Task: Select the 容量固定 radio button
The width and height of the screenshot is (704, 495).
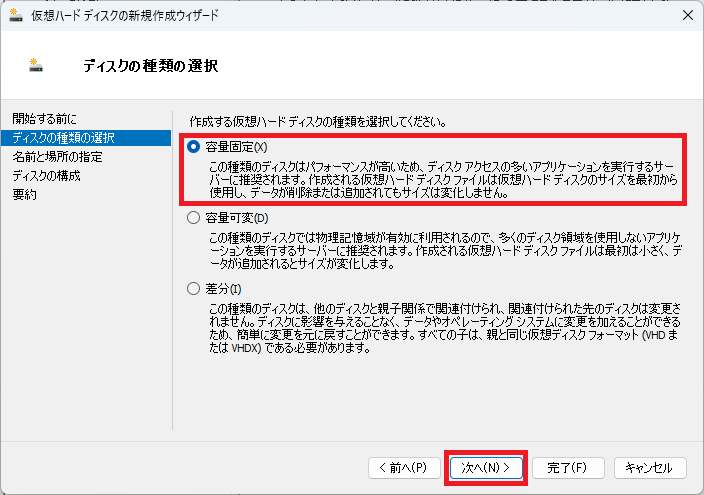Action: (x=194, y=147)
